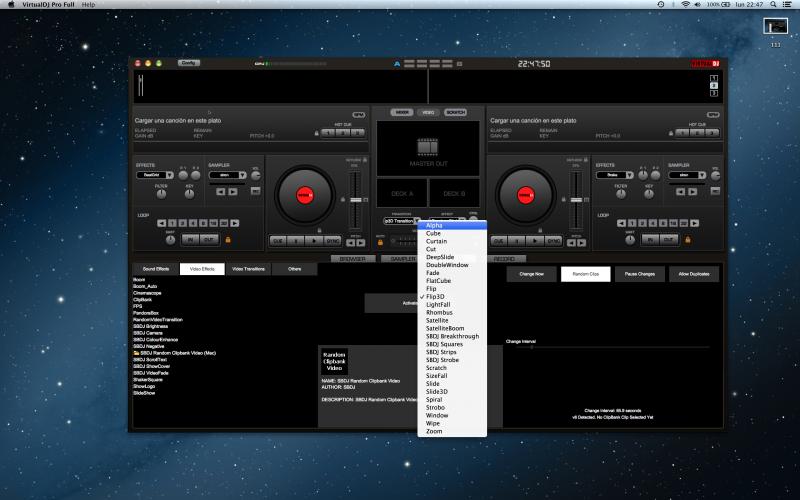Click the right deck sampler record button
The image size is (800, 500).
click(715, 191)
